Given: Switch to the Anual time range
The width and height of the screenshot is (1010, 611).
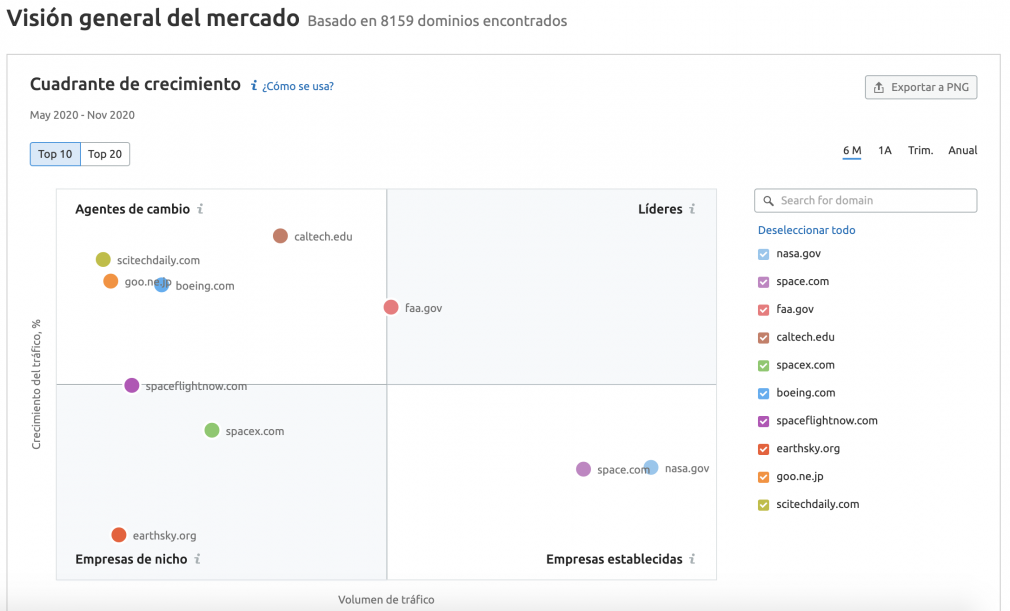Looking at the screenshot, I should 962,151.
